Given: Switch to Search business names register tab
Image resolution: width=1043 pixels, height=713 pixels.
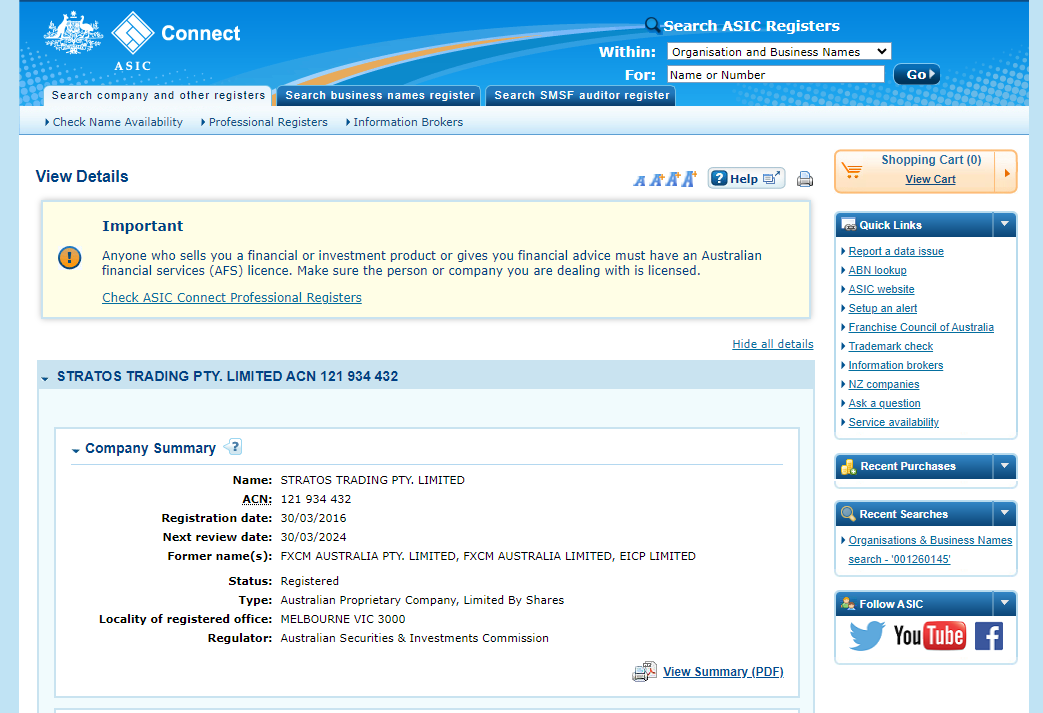Looking at the screenshot, I should tap(379, 96).
